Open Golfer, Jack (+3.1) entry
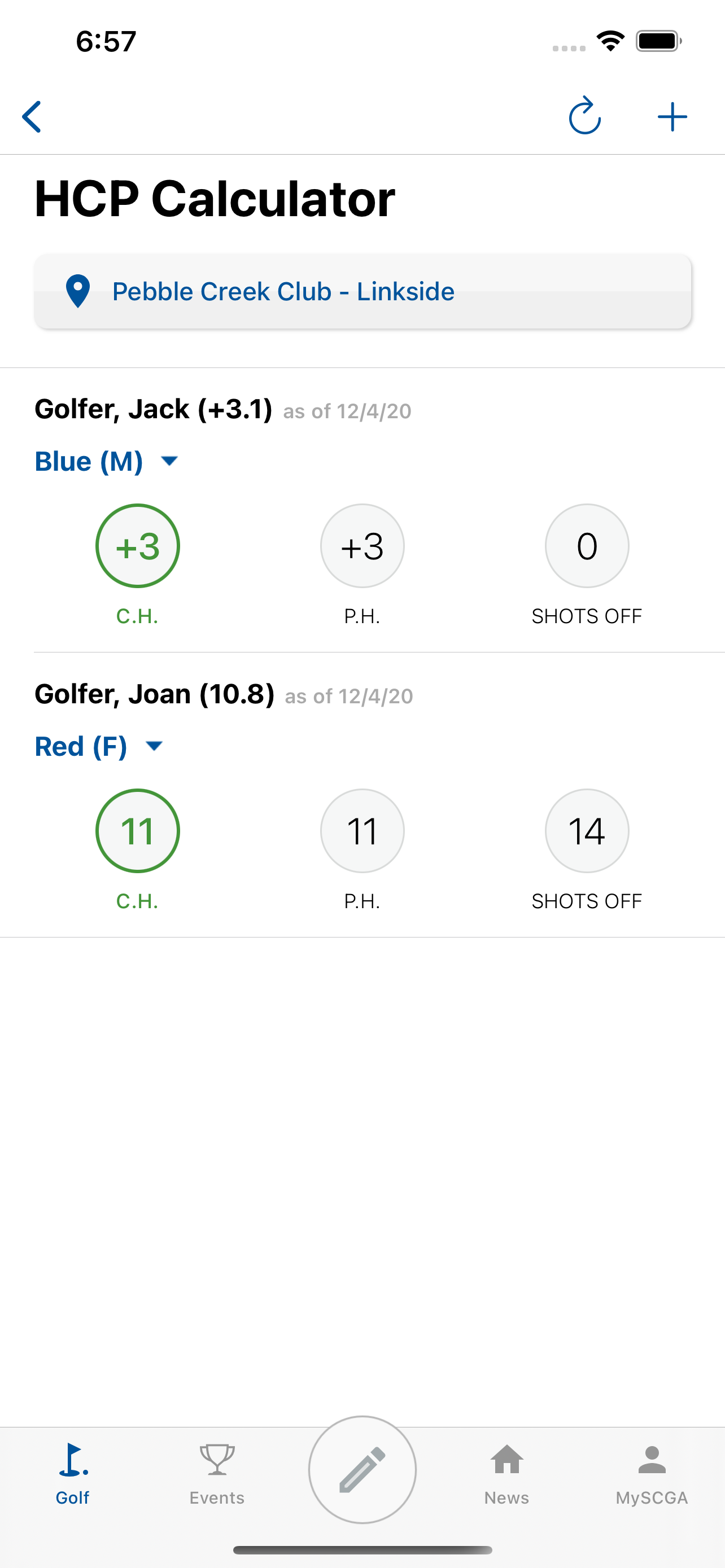Screen dimensions: 725x1568 154,409
